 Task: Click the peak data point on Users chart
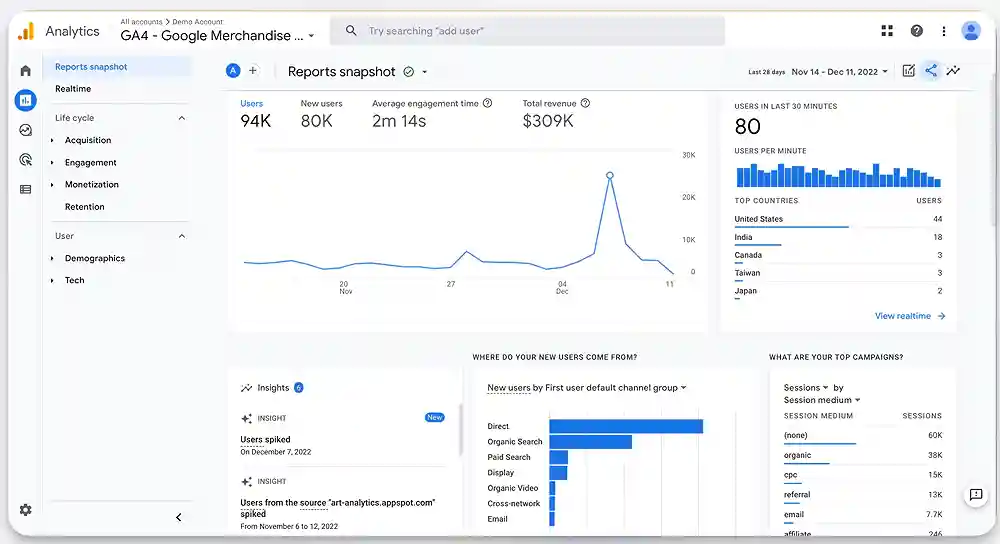tap(610, 175)
